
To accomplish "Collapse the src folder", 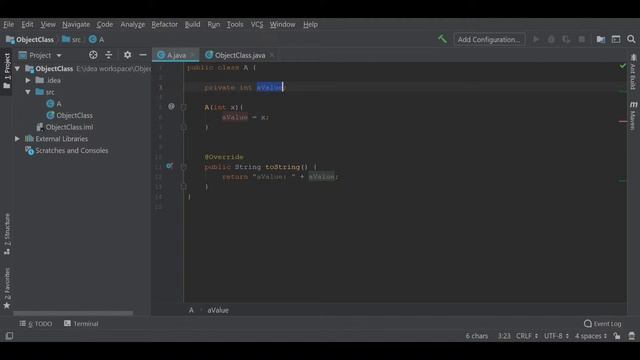I will point(28,92).
